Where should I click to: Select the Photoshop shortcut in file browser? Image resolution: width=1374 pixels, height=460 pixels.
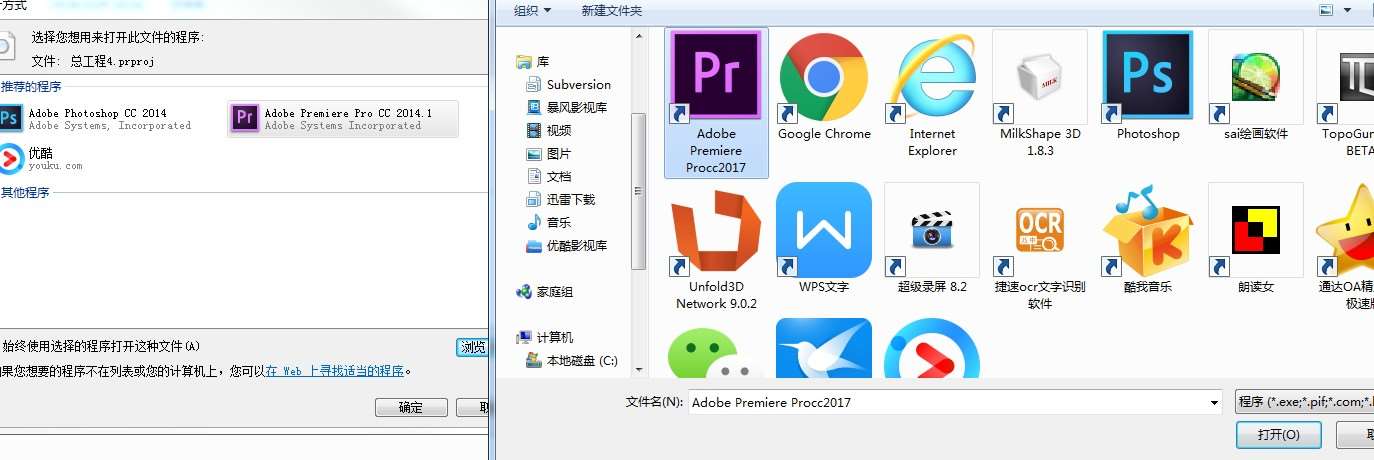(1148, 85)
